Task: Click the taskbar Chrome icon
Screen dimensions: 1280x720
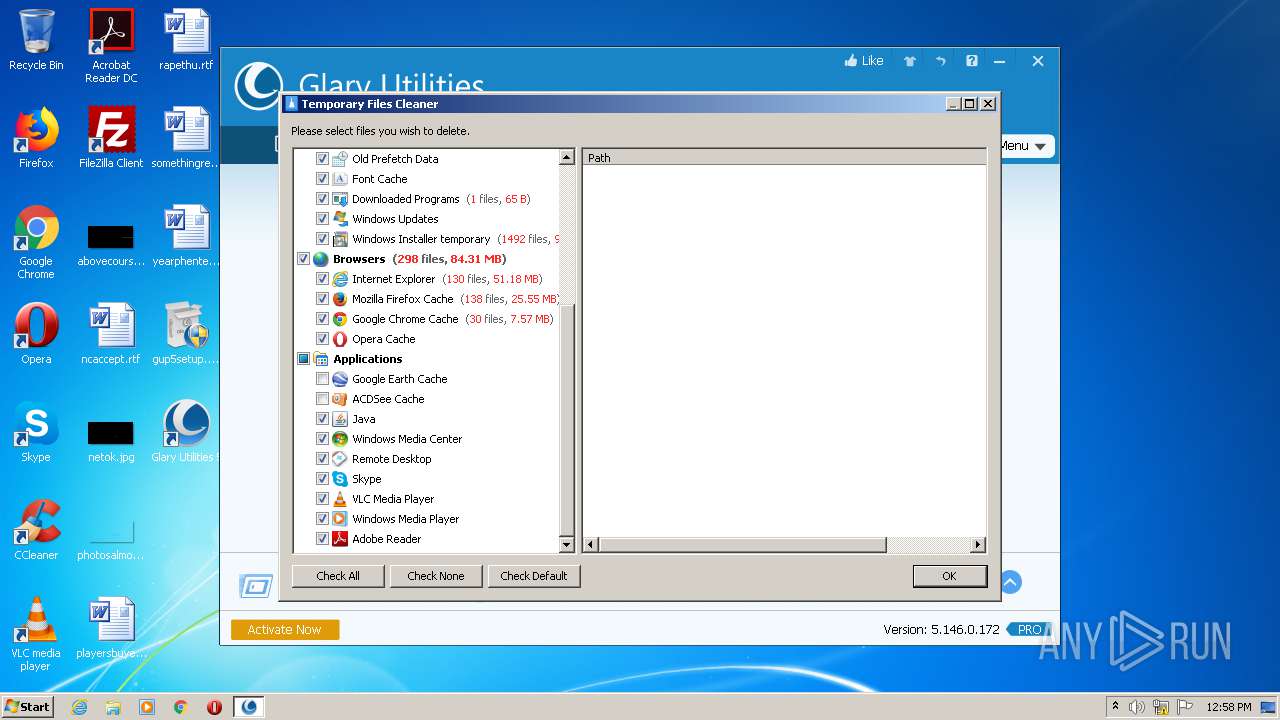Action: click(x=181, y=707)
